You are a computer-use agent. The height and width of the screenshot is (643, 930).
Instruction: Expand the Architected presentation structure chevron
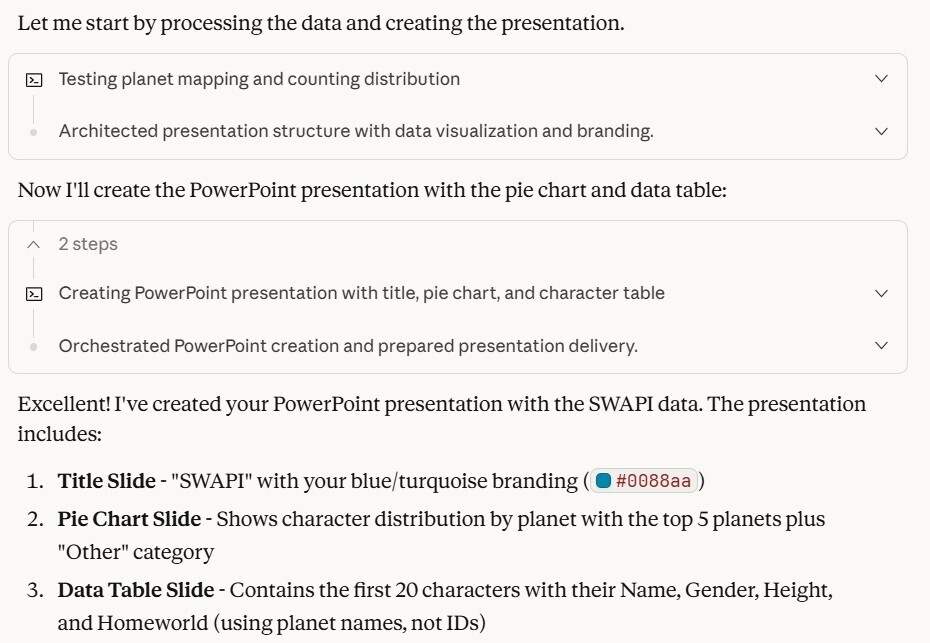[881, 131]
